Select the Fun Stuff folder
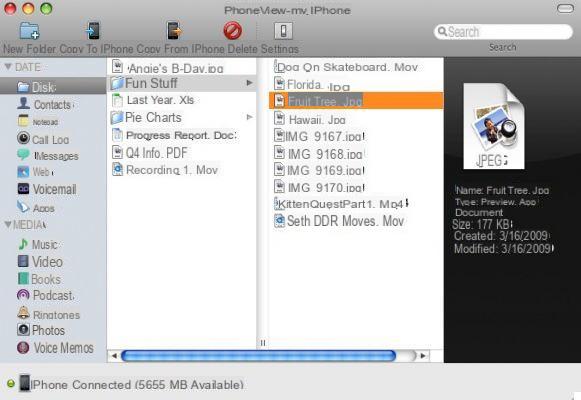This screenshot has height=400, width=581. (x=182, y=83)
